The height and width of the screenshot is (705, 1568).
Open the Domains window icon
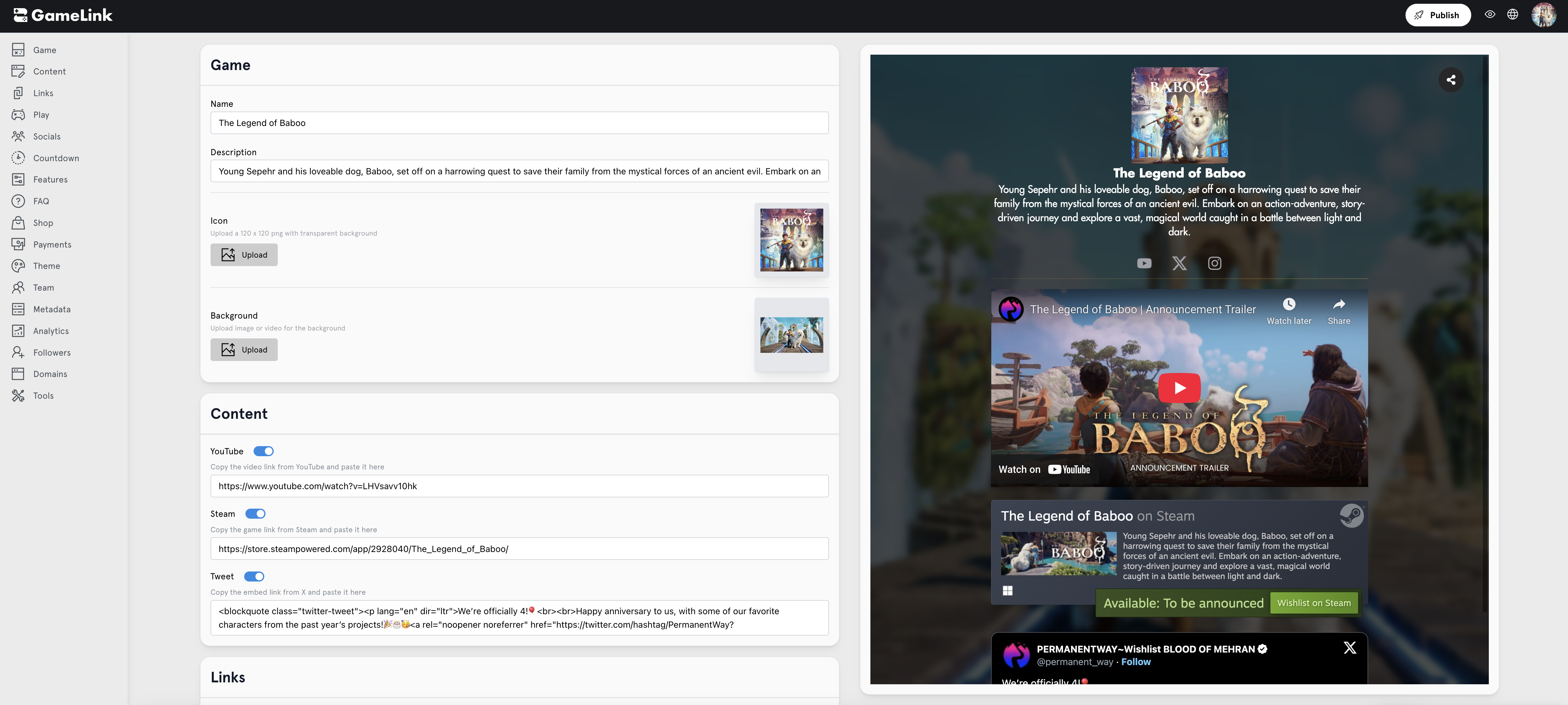[18, 374]
